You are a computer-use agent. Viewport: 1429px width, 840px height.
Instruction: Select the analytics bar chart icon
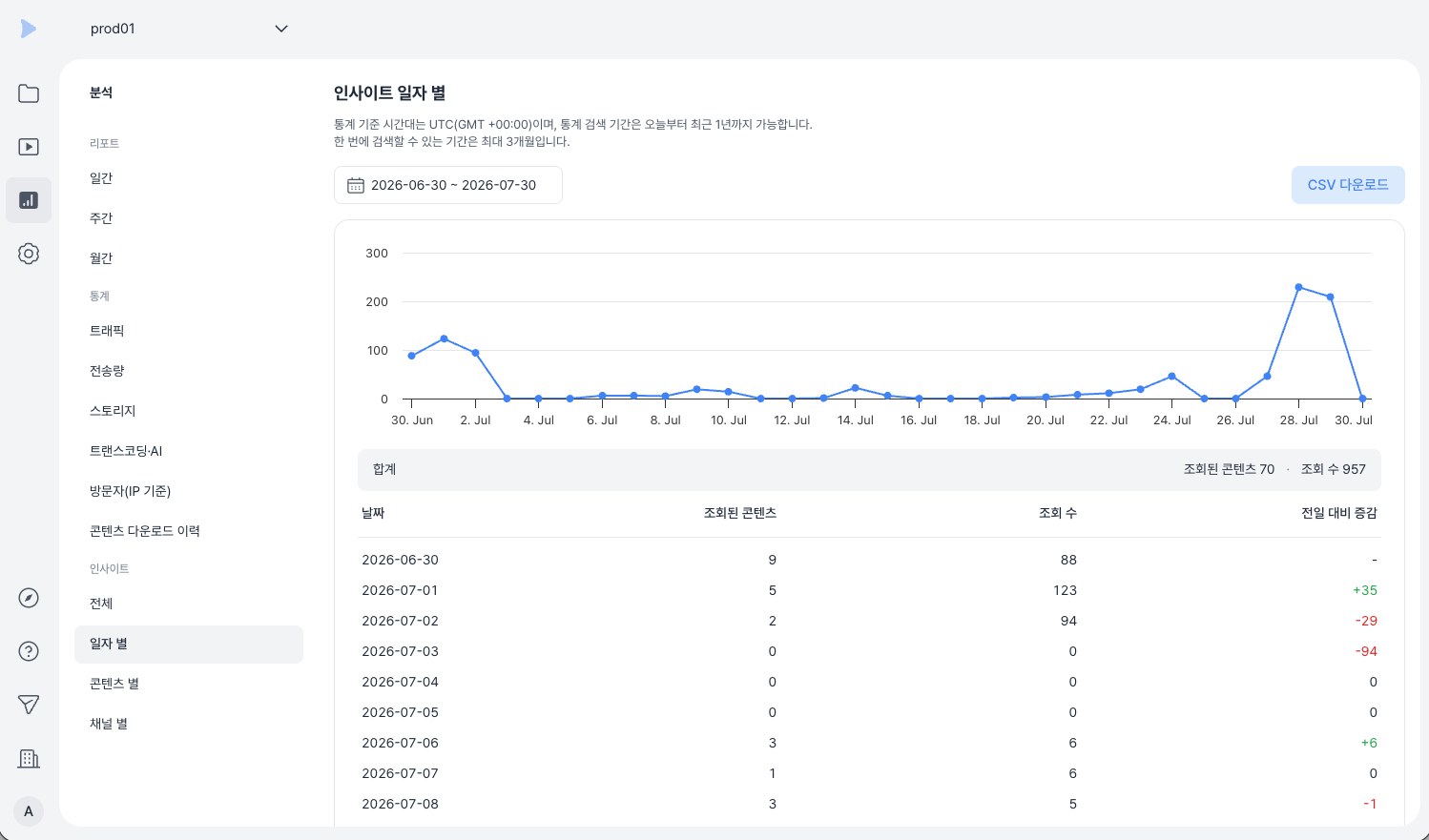(29, 200)
